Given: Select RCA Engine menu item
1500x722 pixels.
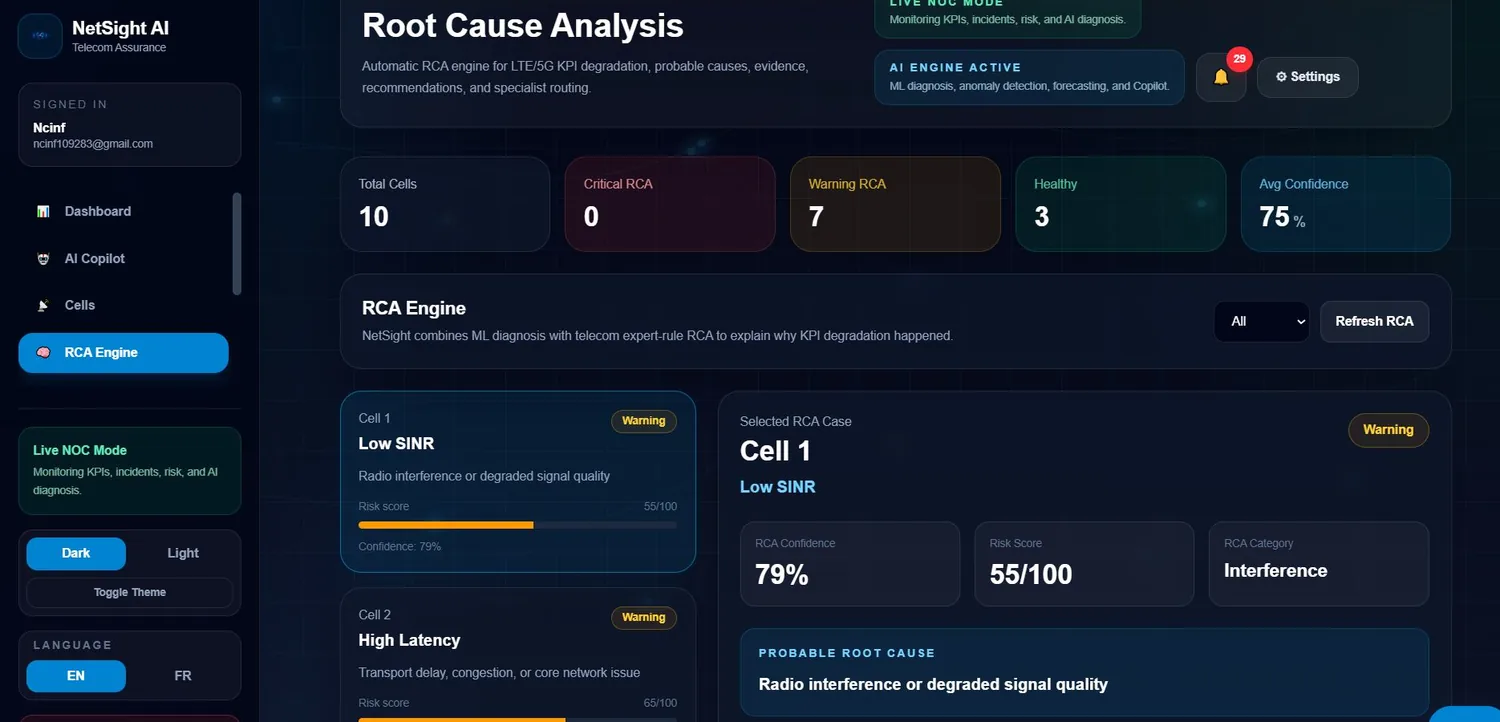Looking at the screenshot, I should (123, 352).
